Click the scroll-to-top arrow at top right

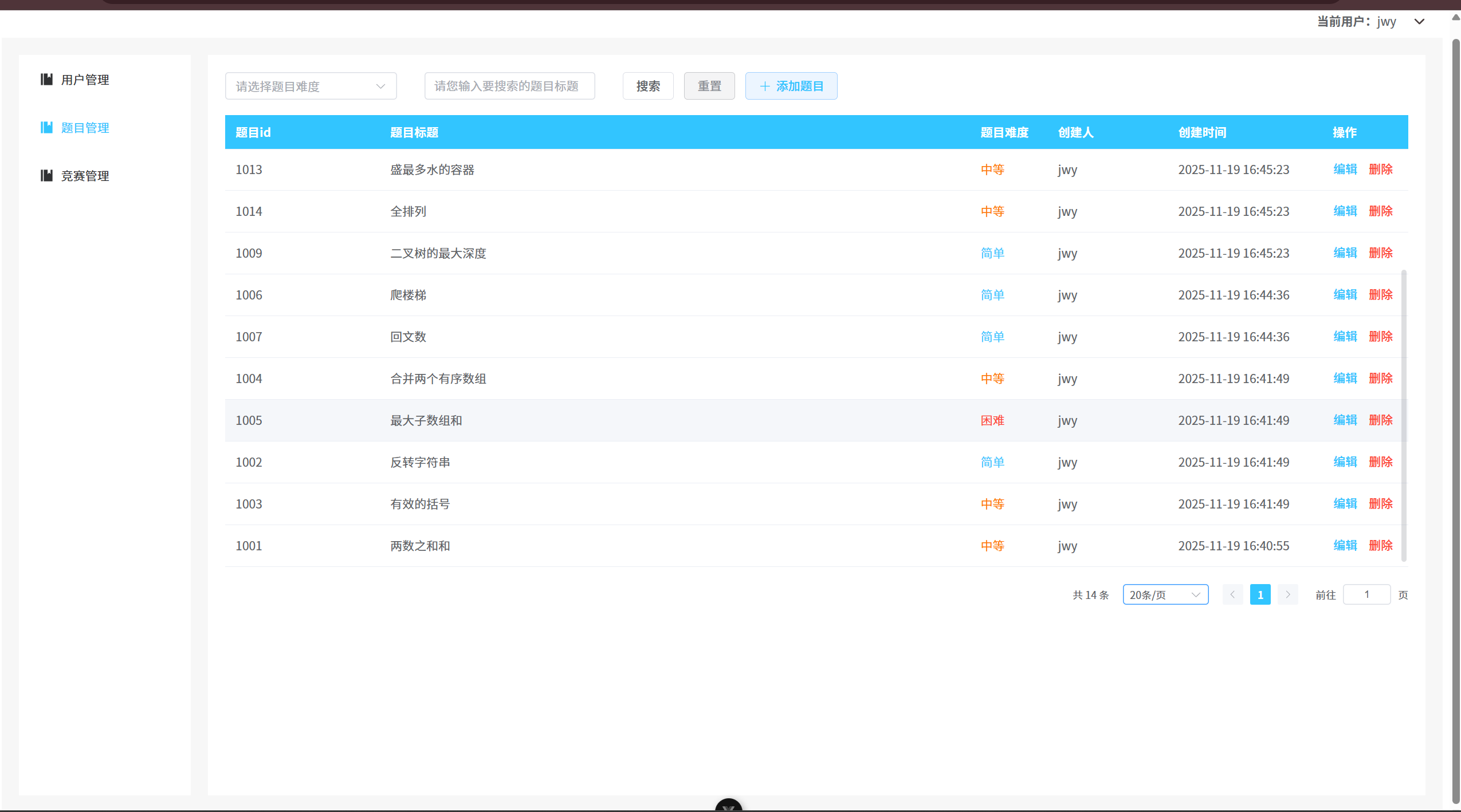click(x=1455, y=17)
